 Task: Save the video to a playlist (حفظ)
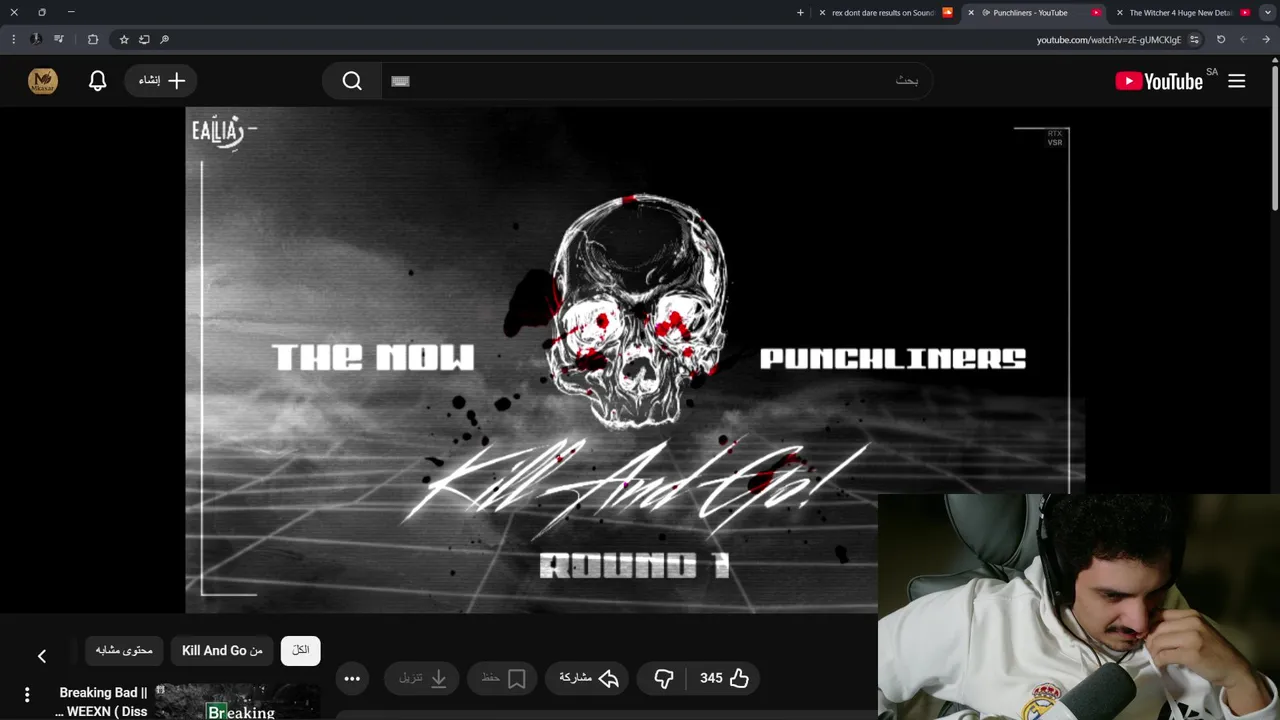tap(503, 678)
